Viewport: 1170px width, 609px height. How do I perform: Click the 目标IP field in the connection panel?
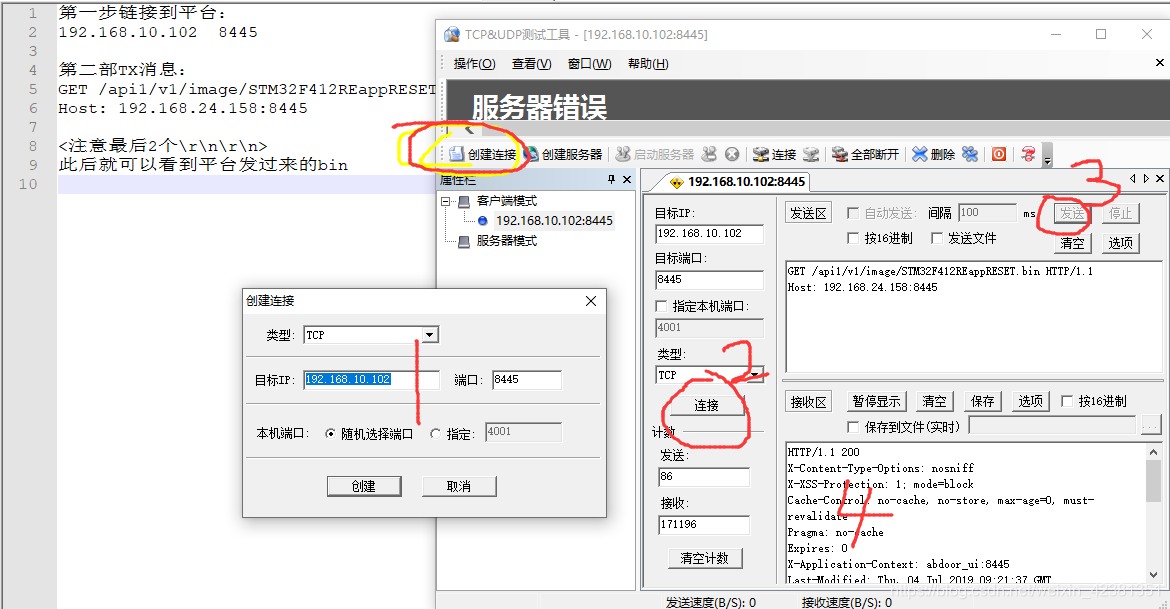click(710, 234)
